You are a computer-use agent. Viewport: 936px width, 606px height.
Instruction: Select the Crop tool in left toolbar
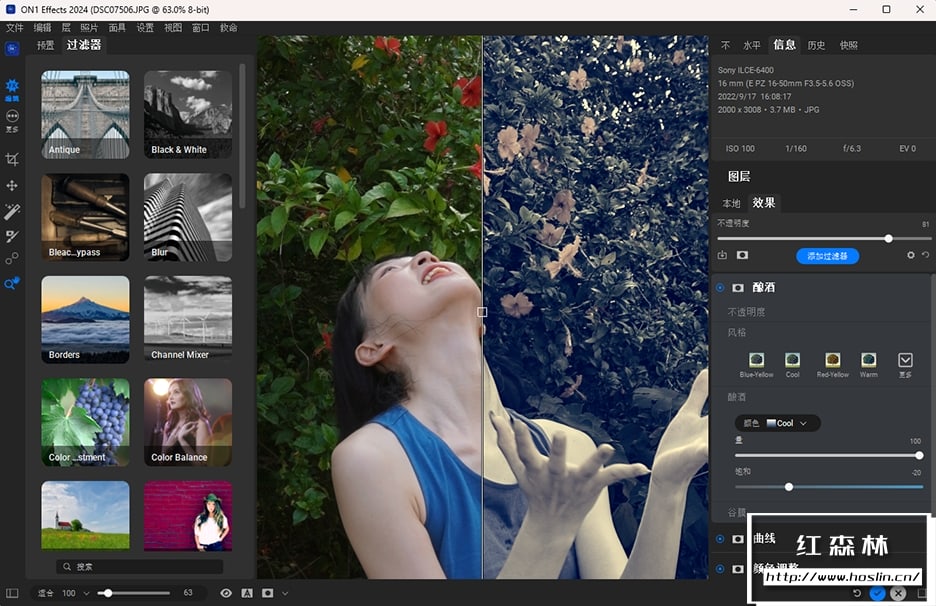pyautogui.click(x=12, y=159)
